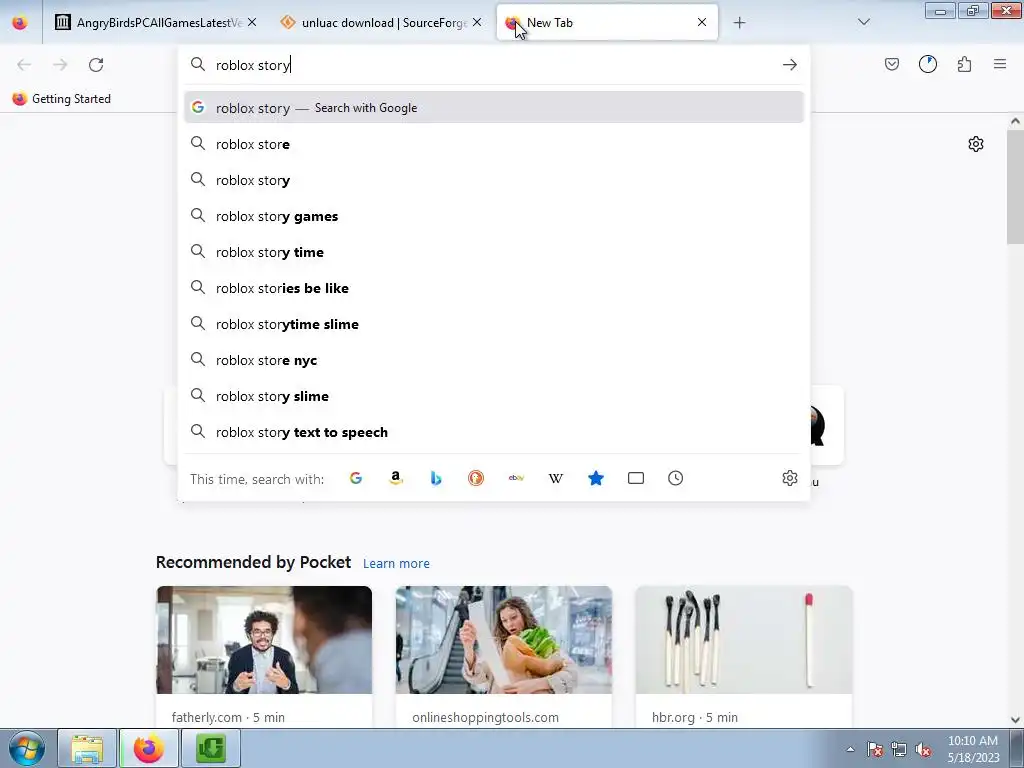Choose 'roblox storytime slime' suggestion
This screenshot has width=1024, height=768.
coord(494,323)
